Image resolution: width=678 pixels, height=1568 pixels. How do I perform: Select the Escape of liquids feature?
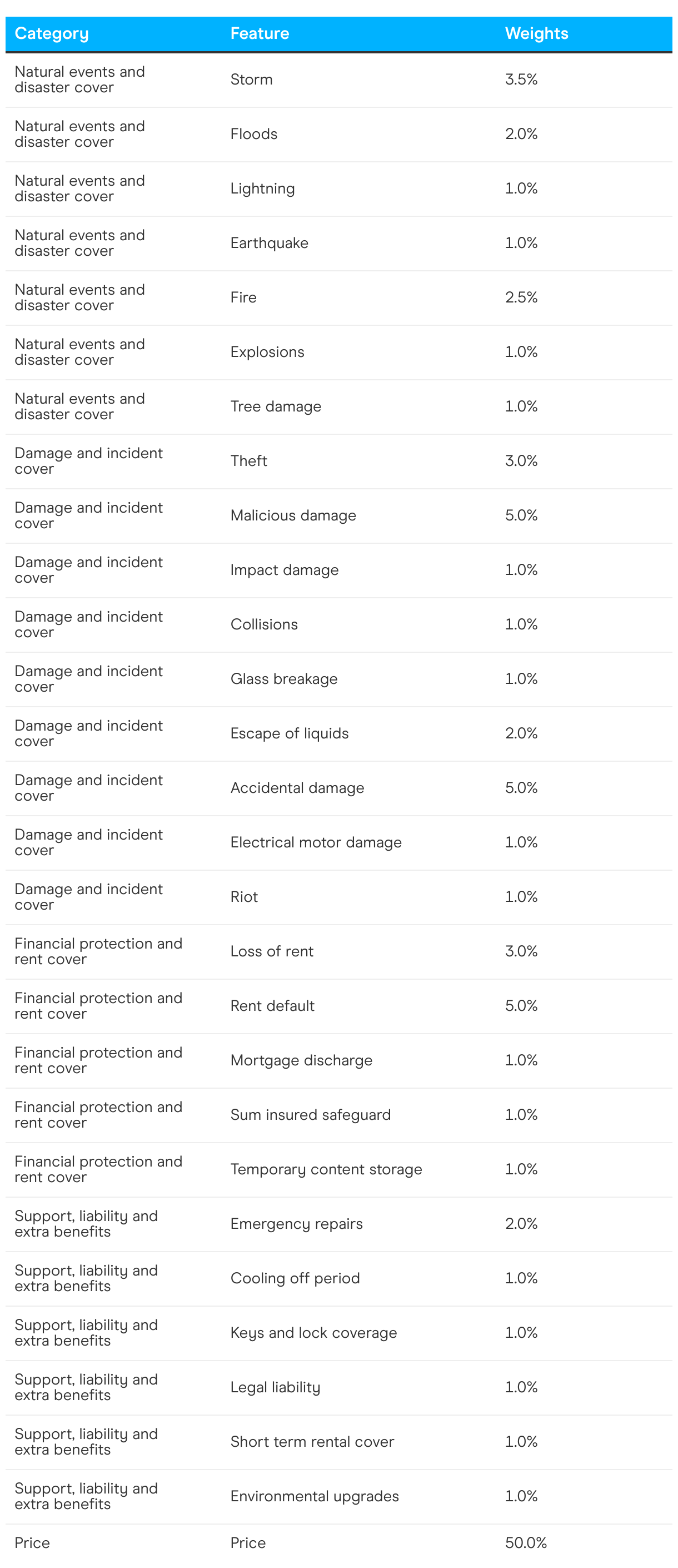tap(289, 733)
